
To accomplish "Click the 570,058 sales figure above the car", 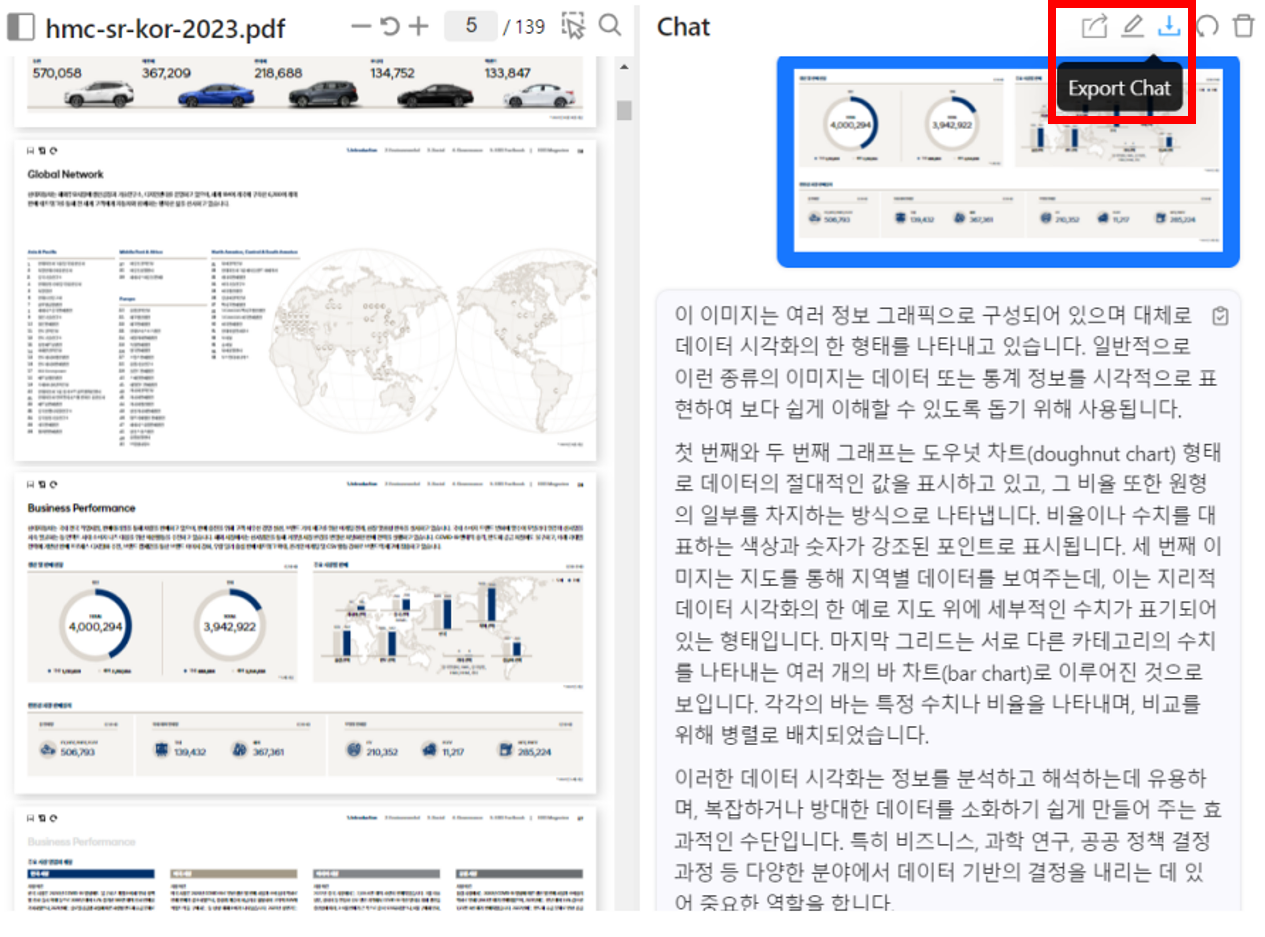I will (57, 72).
